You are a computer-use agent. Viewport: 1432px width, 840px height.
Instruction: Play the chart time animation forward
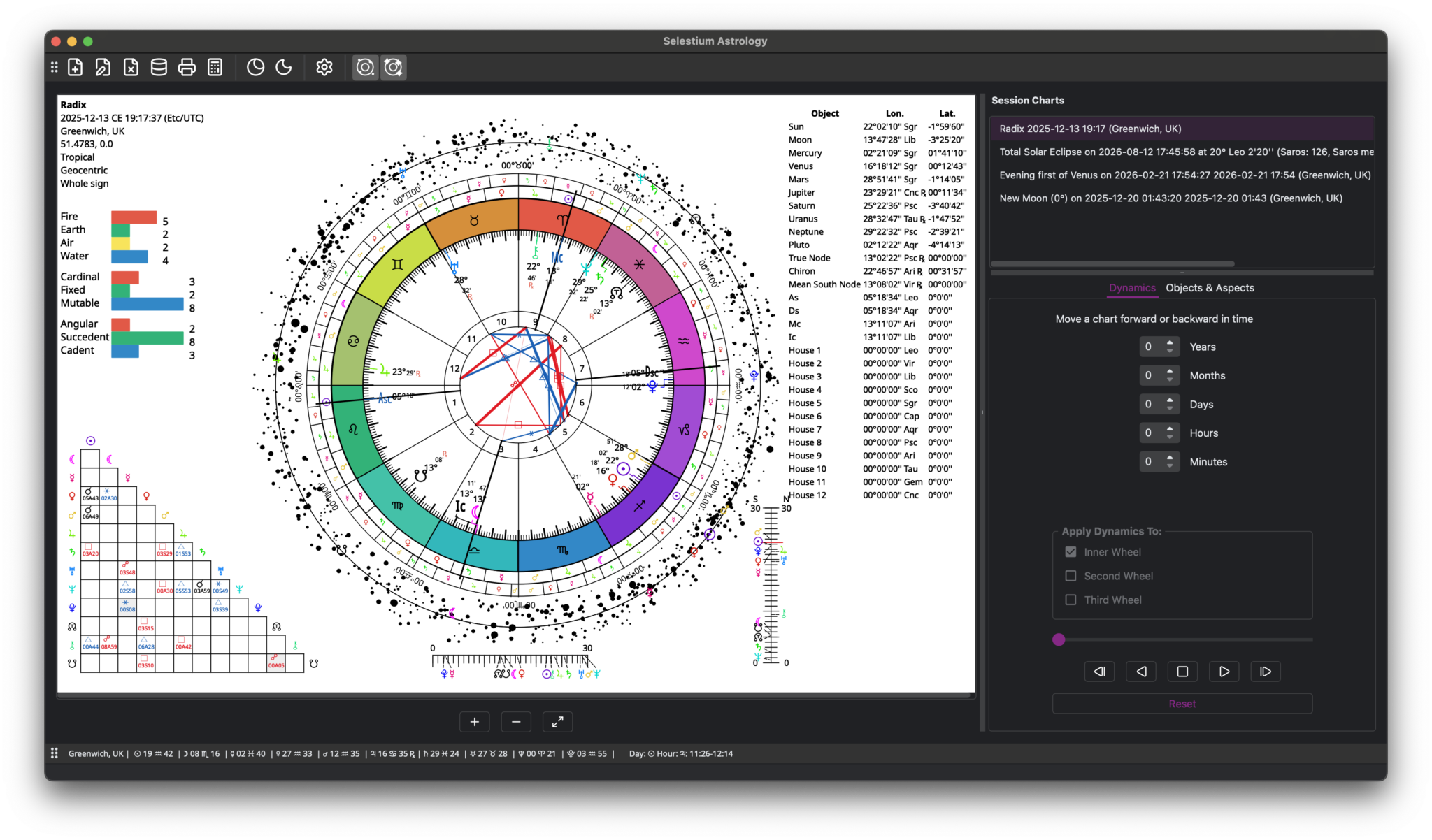coord(1224,671)
